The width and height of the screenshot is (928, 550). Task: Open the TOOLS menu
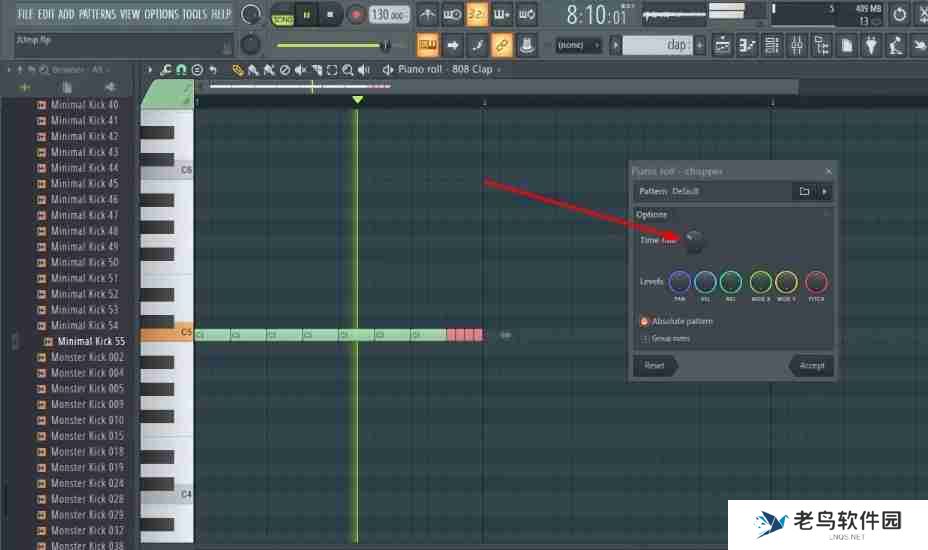pos(195,14)
